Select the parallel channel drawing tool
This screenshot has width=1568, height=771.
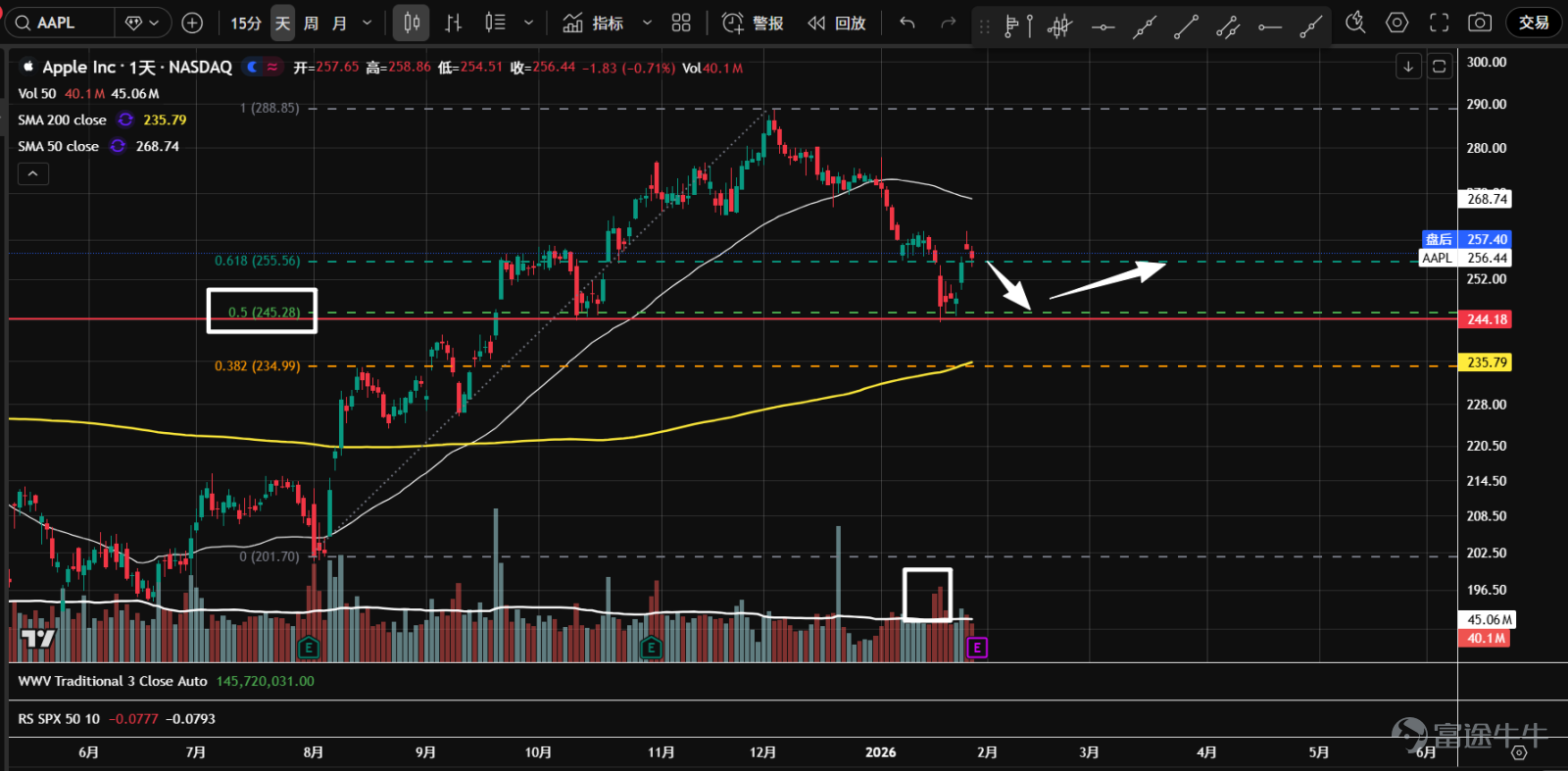(1228, 26)
